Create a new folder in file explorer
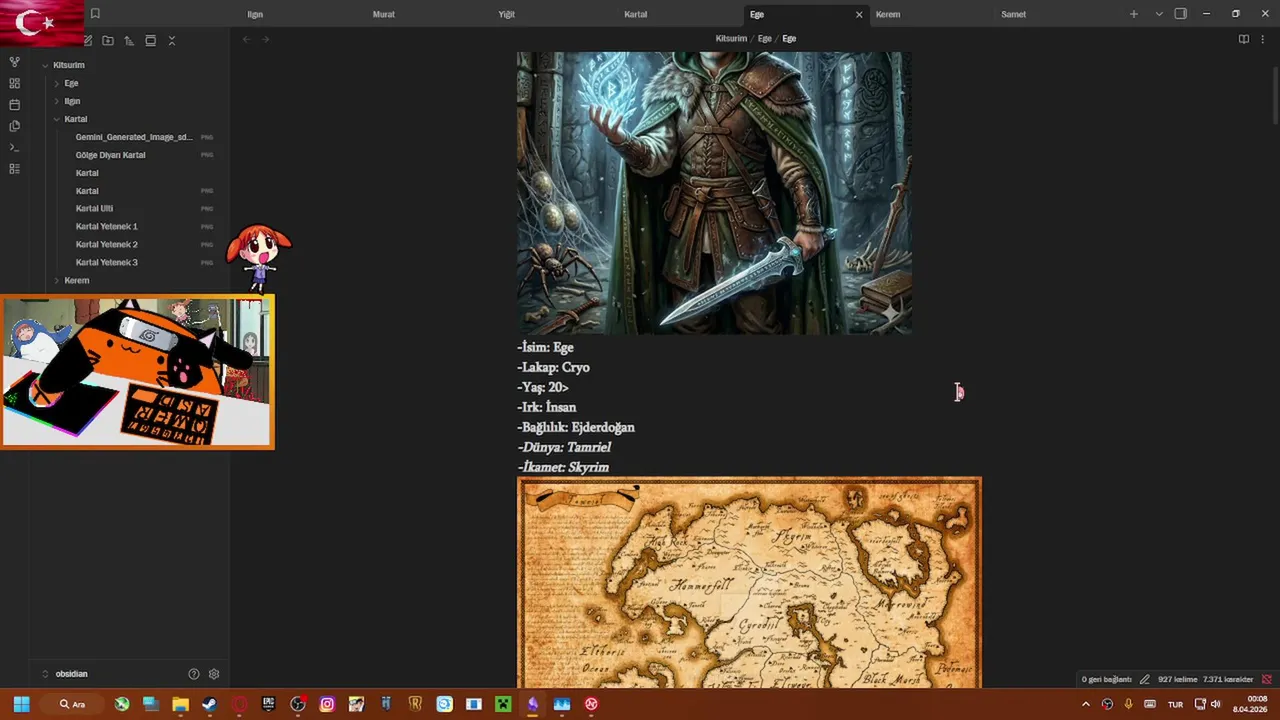 (x=108, y=41)
